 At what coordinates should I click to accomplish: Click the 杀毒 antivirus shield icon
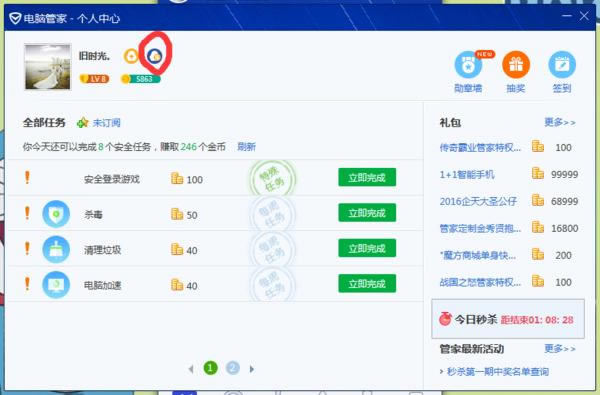[x=56, y=214]
